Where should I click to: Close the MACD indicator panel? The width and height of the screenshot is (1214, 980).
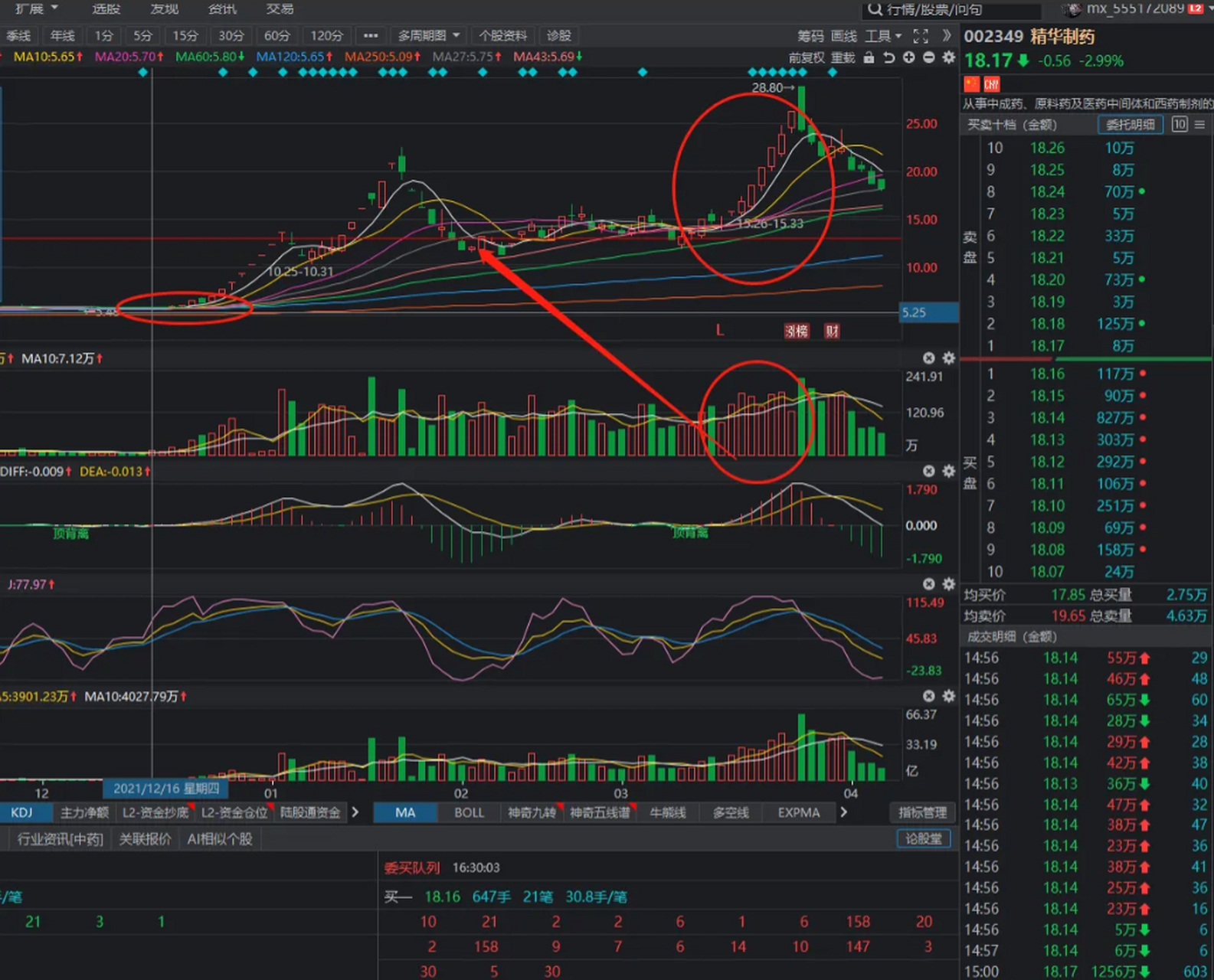tap(929, 471)
